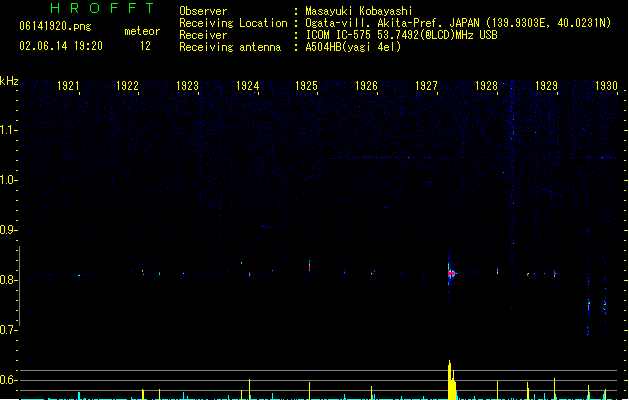Click the meteor echo streak near 1925
The image size is (629, 400).
[309, 266]
